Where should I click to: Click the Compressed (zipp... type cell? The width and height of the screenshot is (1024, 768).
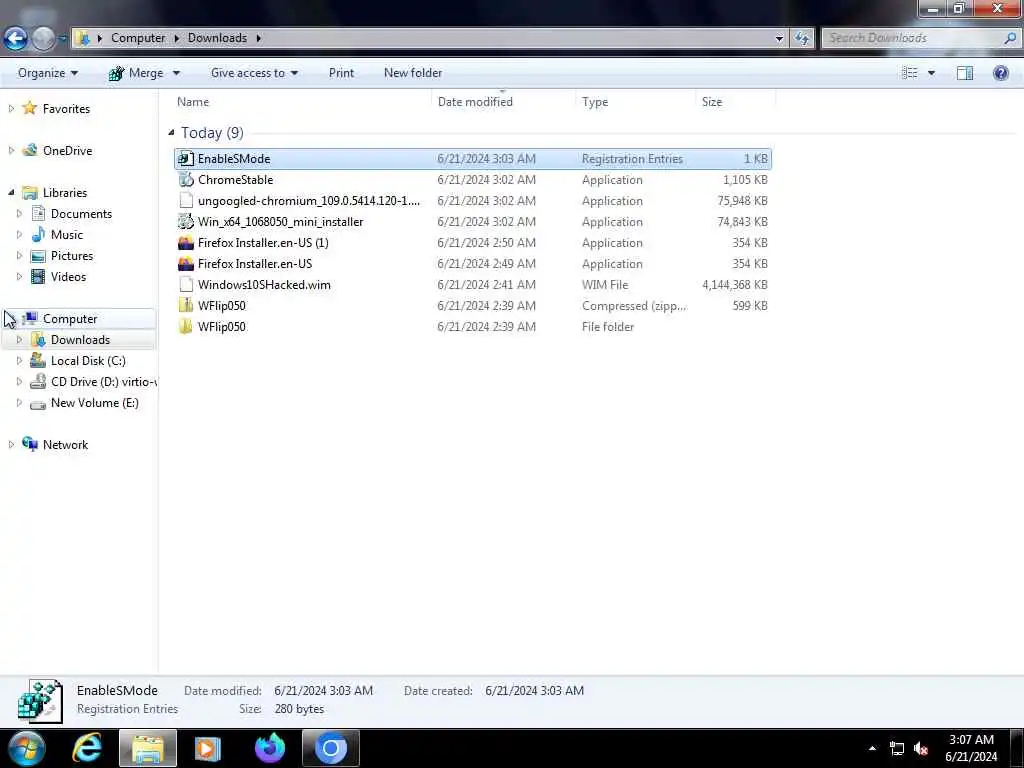click(634, 306)
